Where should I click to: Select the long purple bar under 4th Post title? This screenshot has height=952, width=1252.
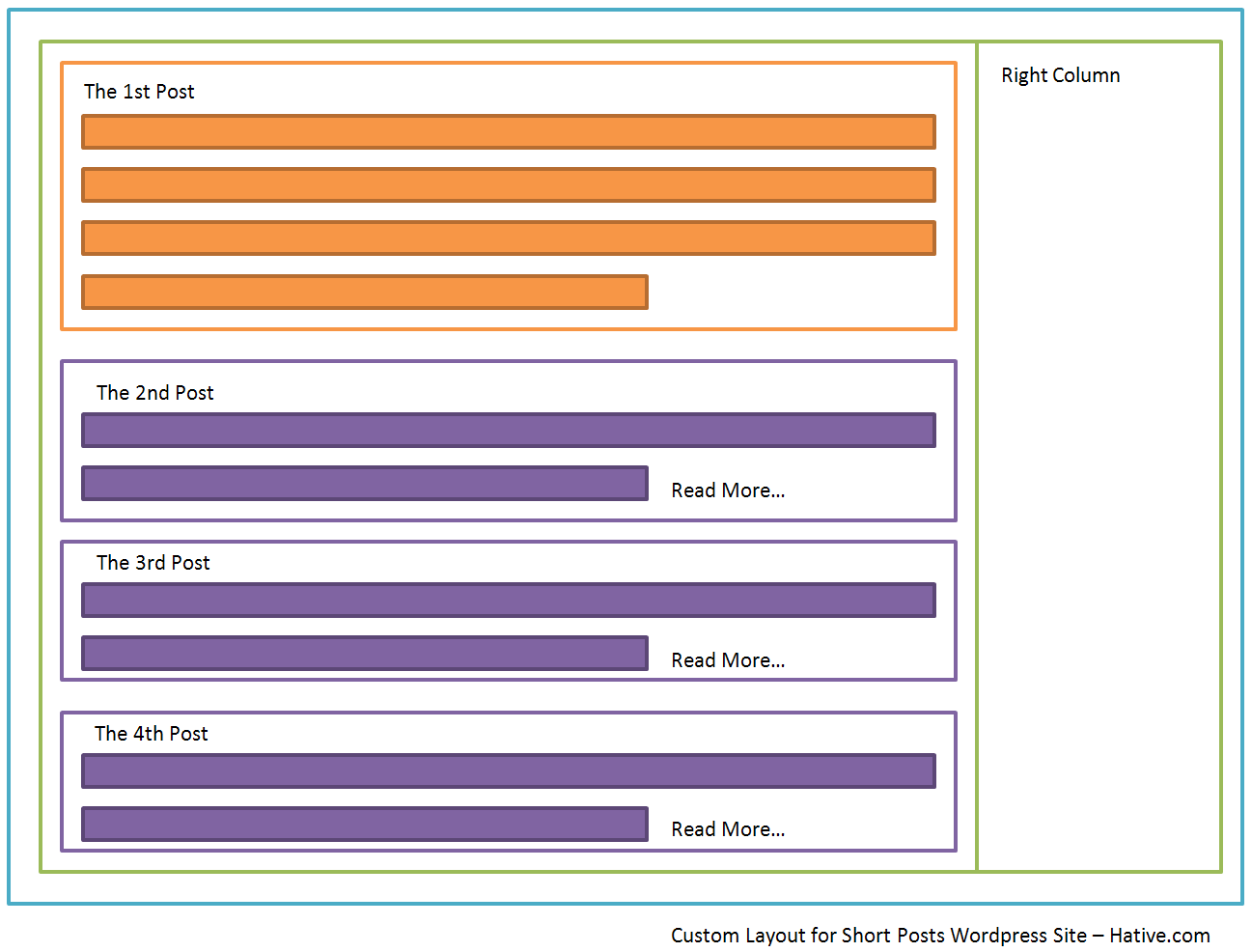pos(509,771)
